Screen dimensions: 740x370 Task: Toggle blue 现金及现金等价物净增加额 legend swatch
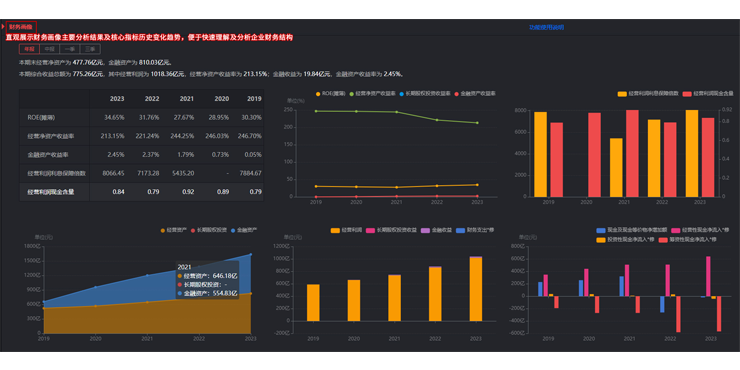pos(601,230)
